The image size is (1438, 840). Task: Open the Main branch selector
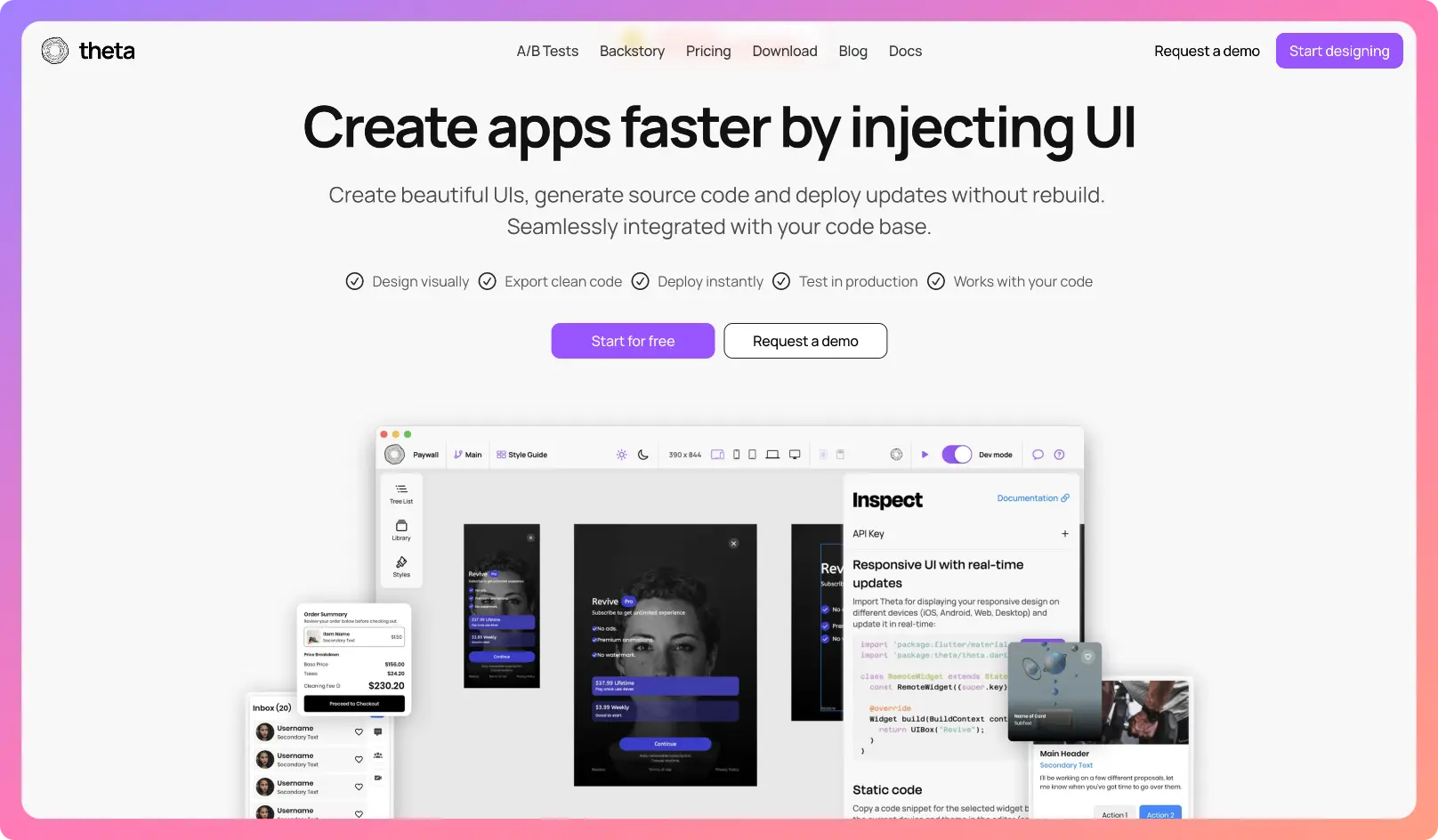(x=468, y=455)
